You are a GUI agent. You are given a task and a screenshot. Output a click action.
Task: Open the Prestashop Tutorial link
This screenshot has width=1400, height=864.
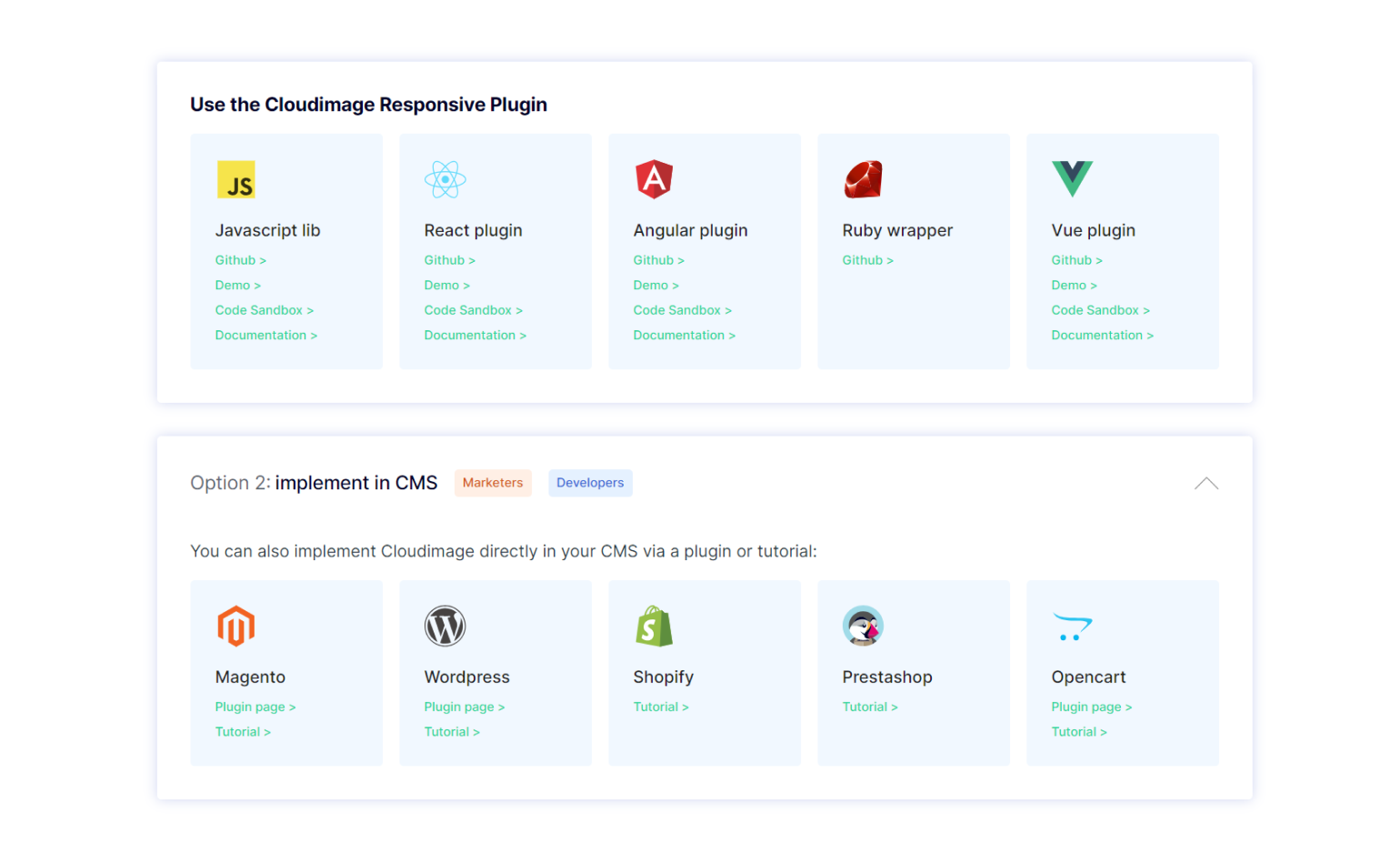(870, 707)
